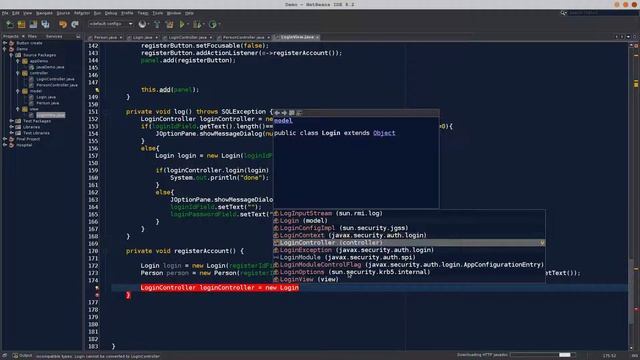Switch to the Person.java editor tab
This screenshot has height=360, width=640.
pyautogui.click(x=105, y=37)
